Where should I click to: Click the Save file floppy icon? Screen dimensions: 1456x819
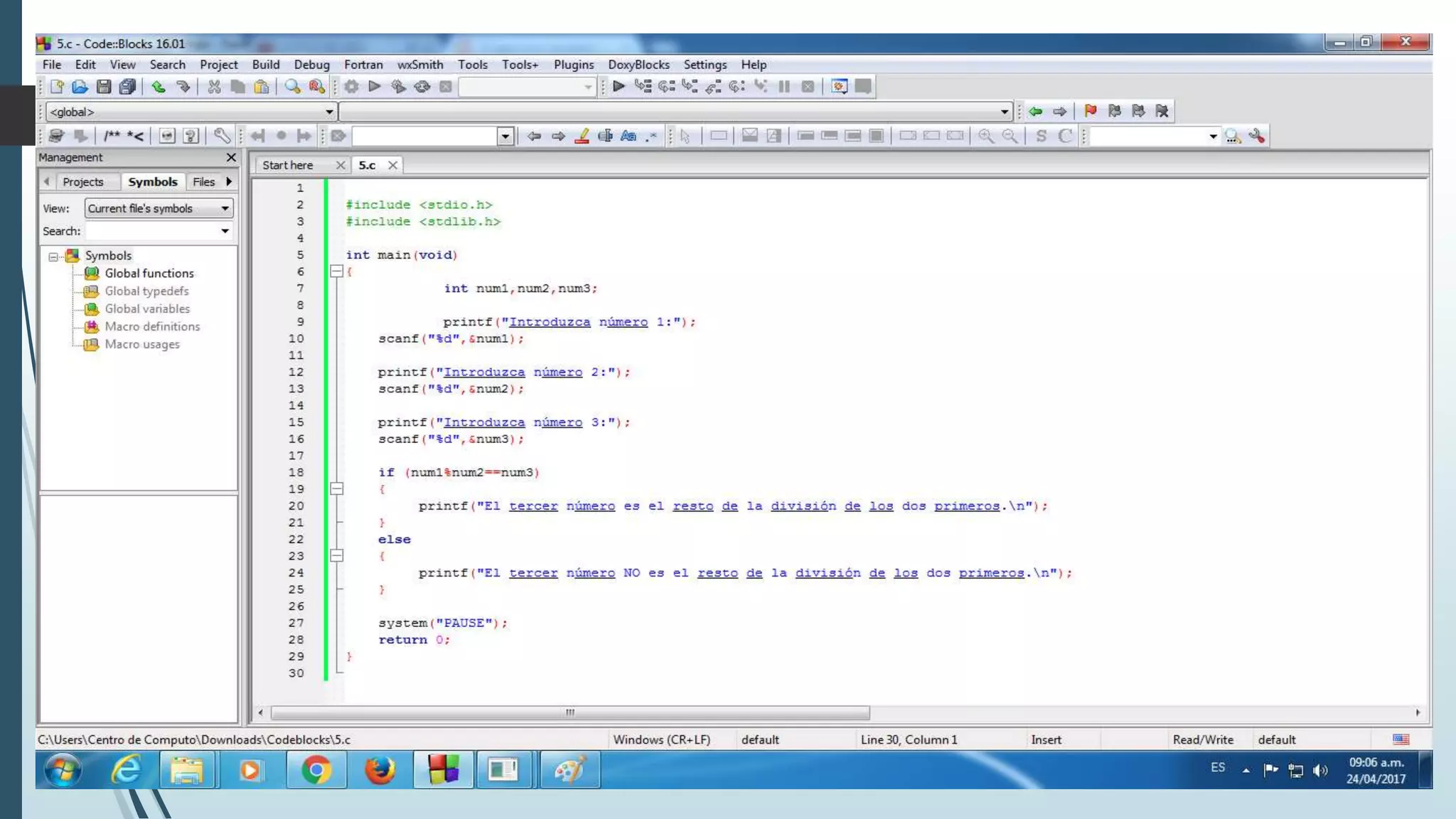[104, 87]
